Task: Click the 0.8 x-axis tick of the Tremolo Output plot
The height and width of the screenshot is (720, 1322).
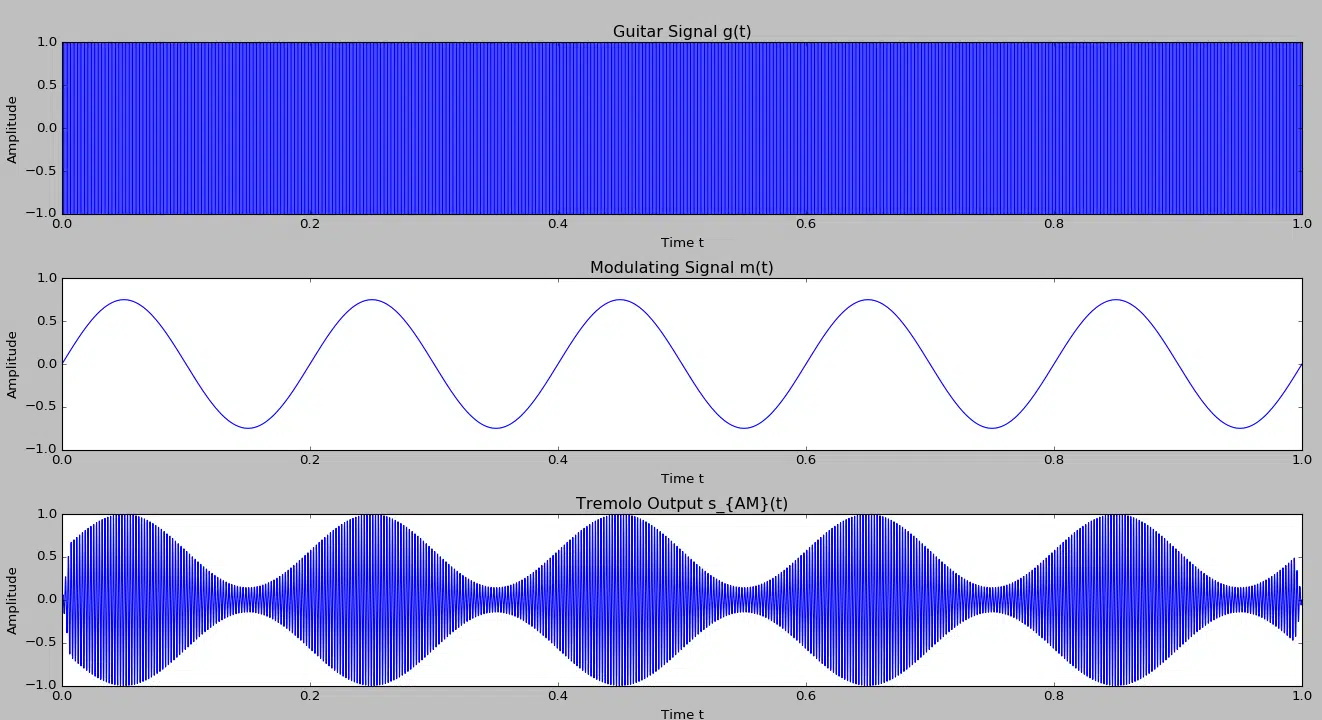Action: (x=1054, y=696)
